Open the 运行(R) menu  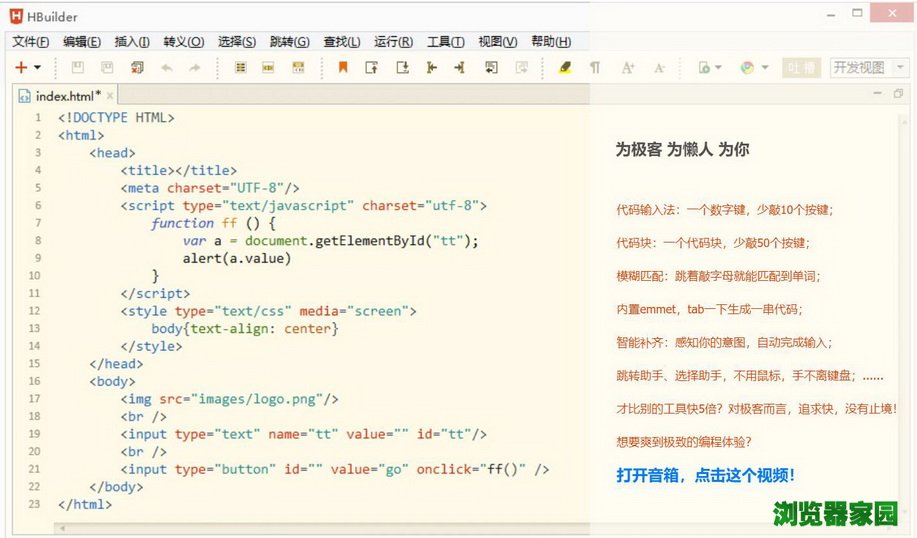[x=393, y=42]
